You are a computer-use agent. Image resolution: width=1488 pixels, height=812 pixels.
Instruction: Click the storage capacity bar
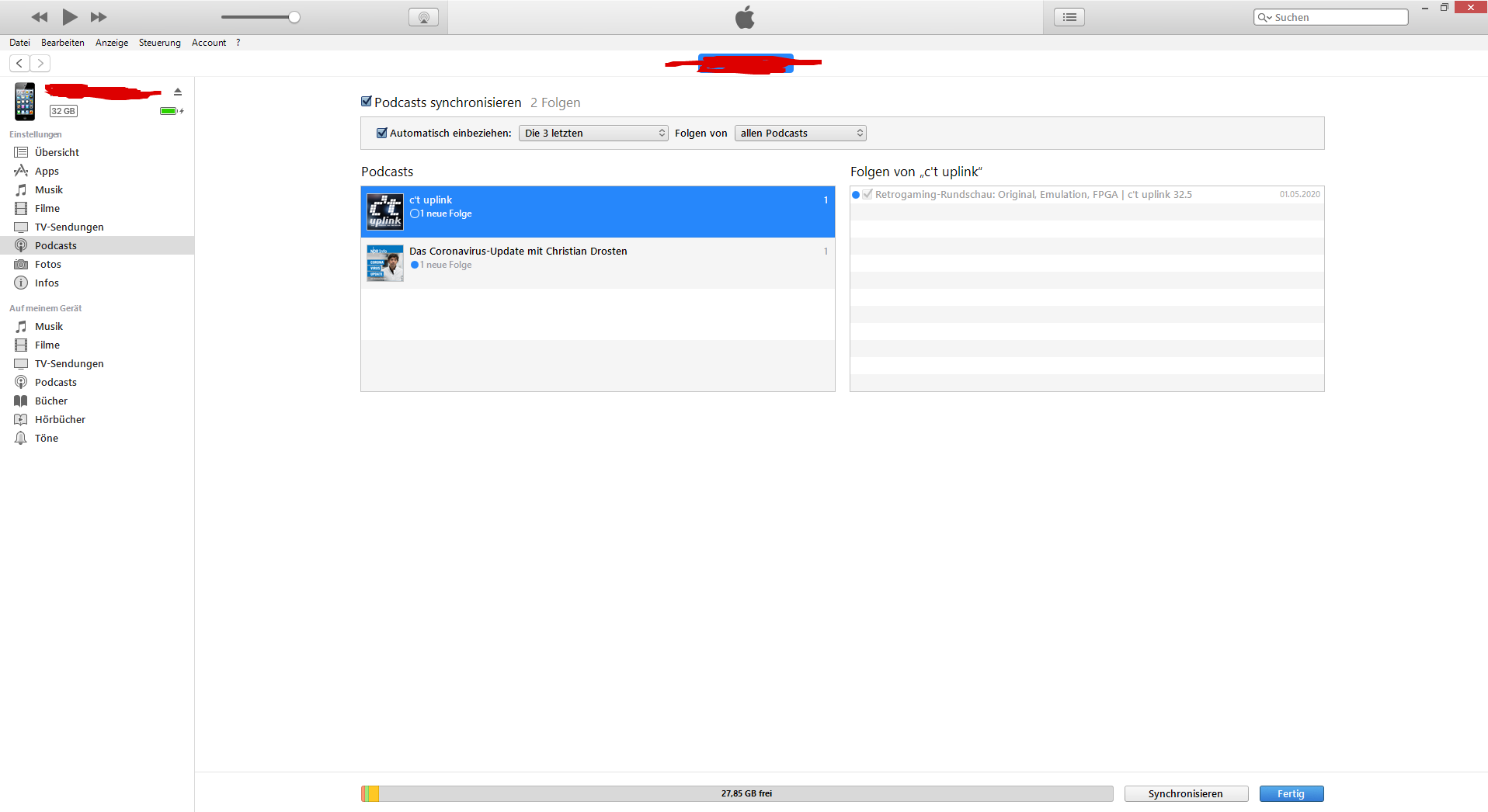pyautogui.click(x=737, y=793)
